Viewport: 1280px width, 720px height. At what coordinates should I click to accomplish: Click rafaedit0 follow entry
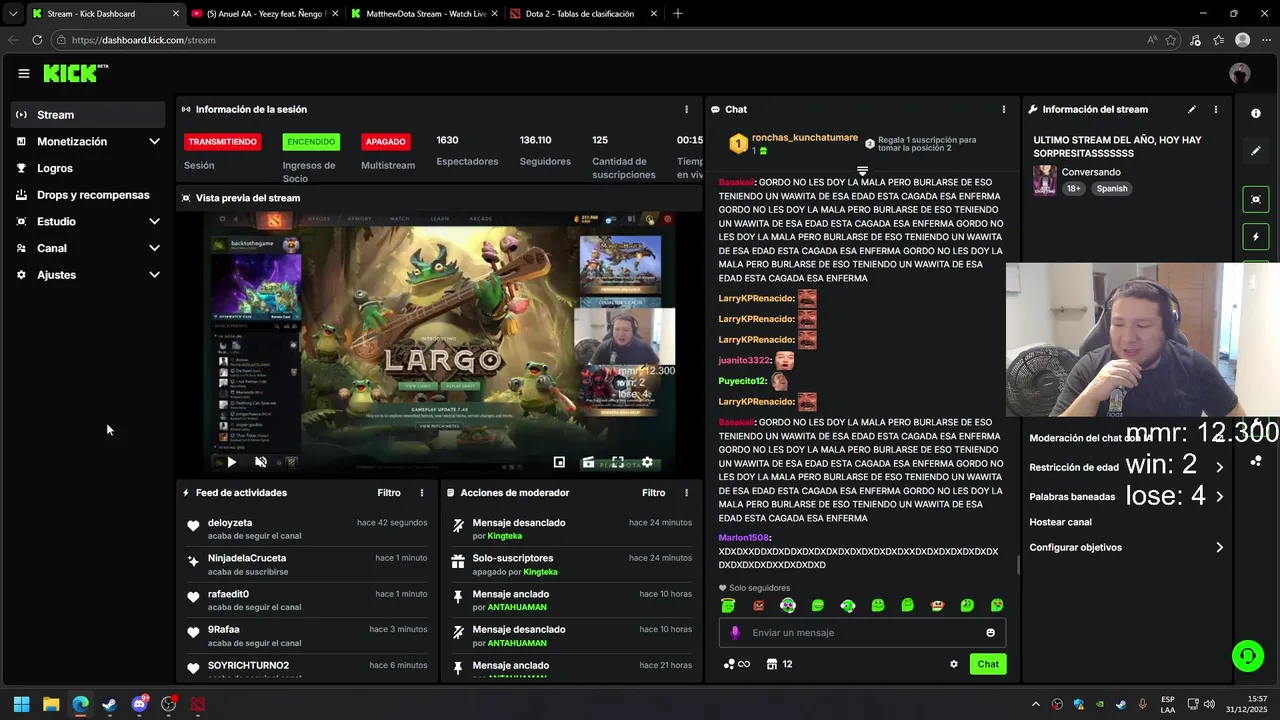pos(307,600)
